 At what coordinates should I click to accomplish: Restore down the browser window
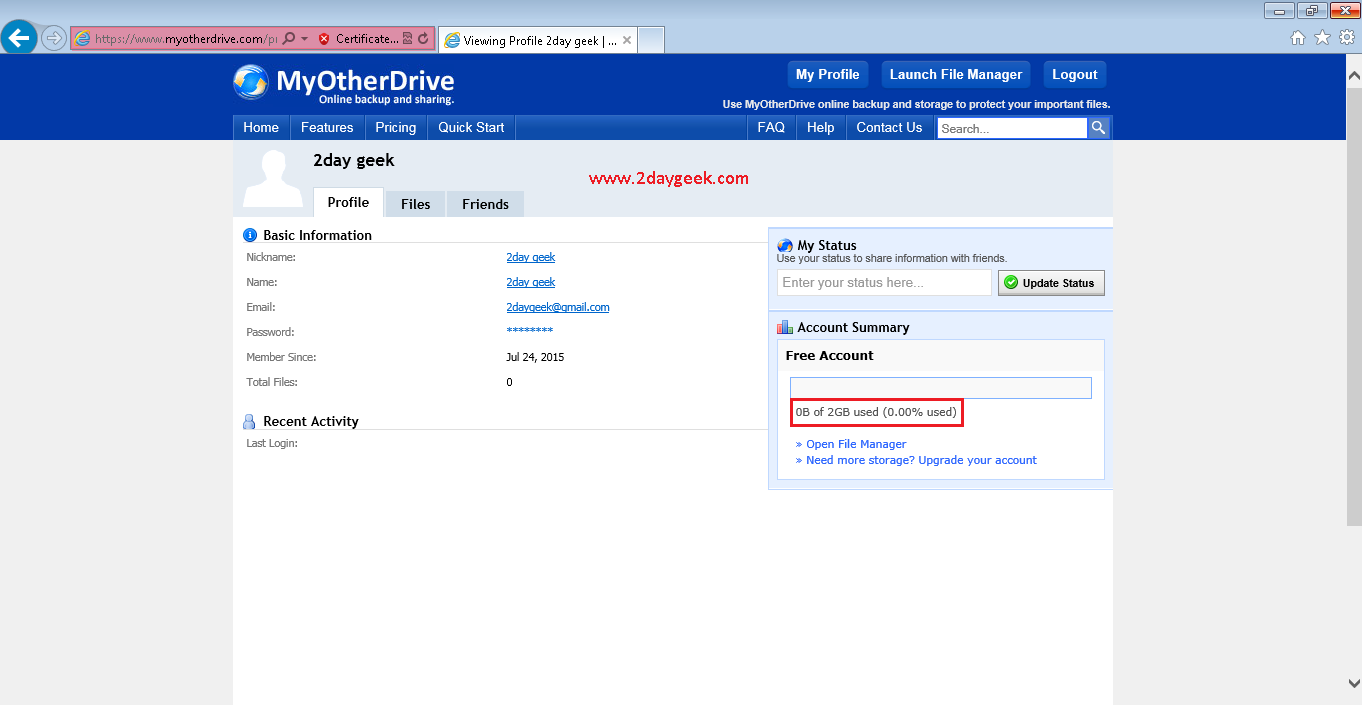click(x=1312, y=11)
